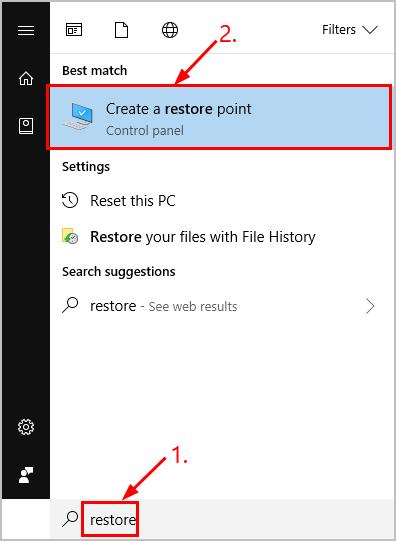Click the Feedback person icon in sidebar

[26, 475]
